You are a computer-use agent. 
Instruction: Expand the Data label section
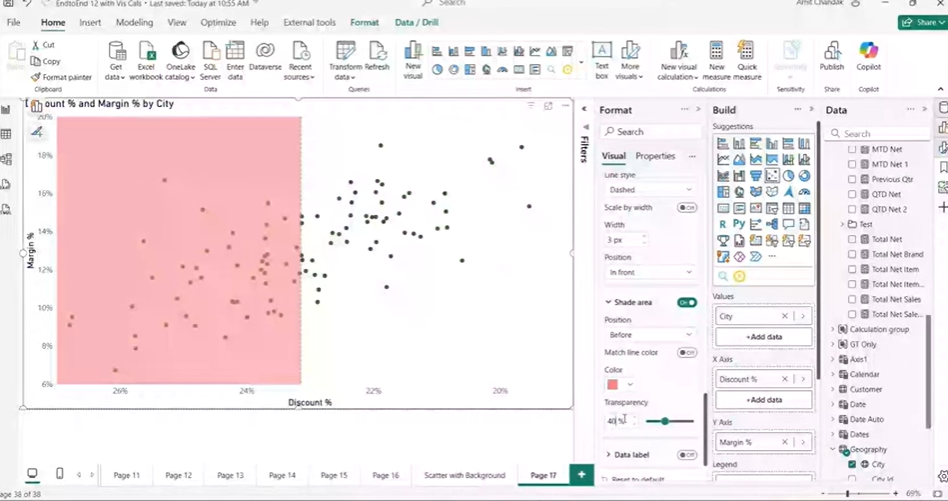608,455
